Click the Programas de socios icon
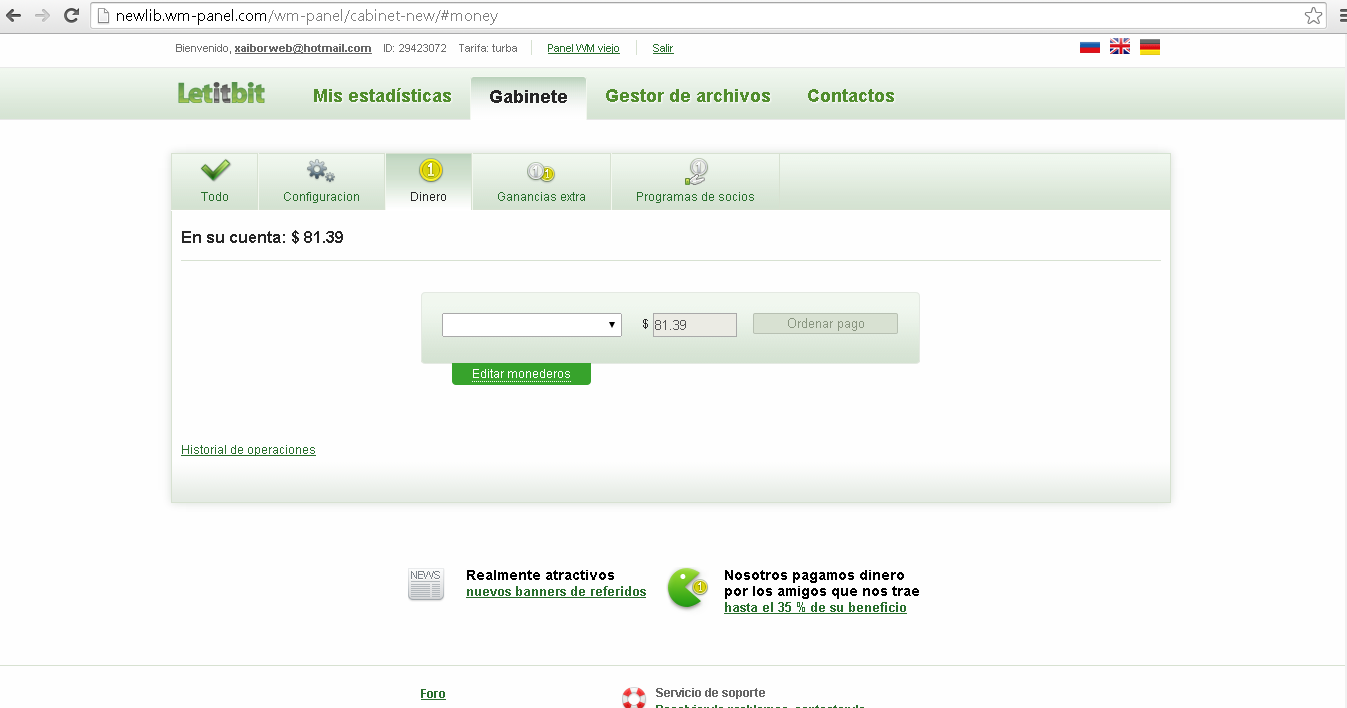Screen dimensions: 1347x708 [696, 172]
